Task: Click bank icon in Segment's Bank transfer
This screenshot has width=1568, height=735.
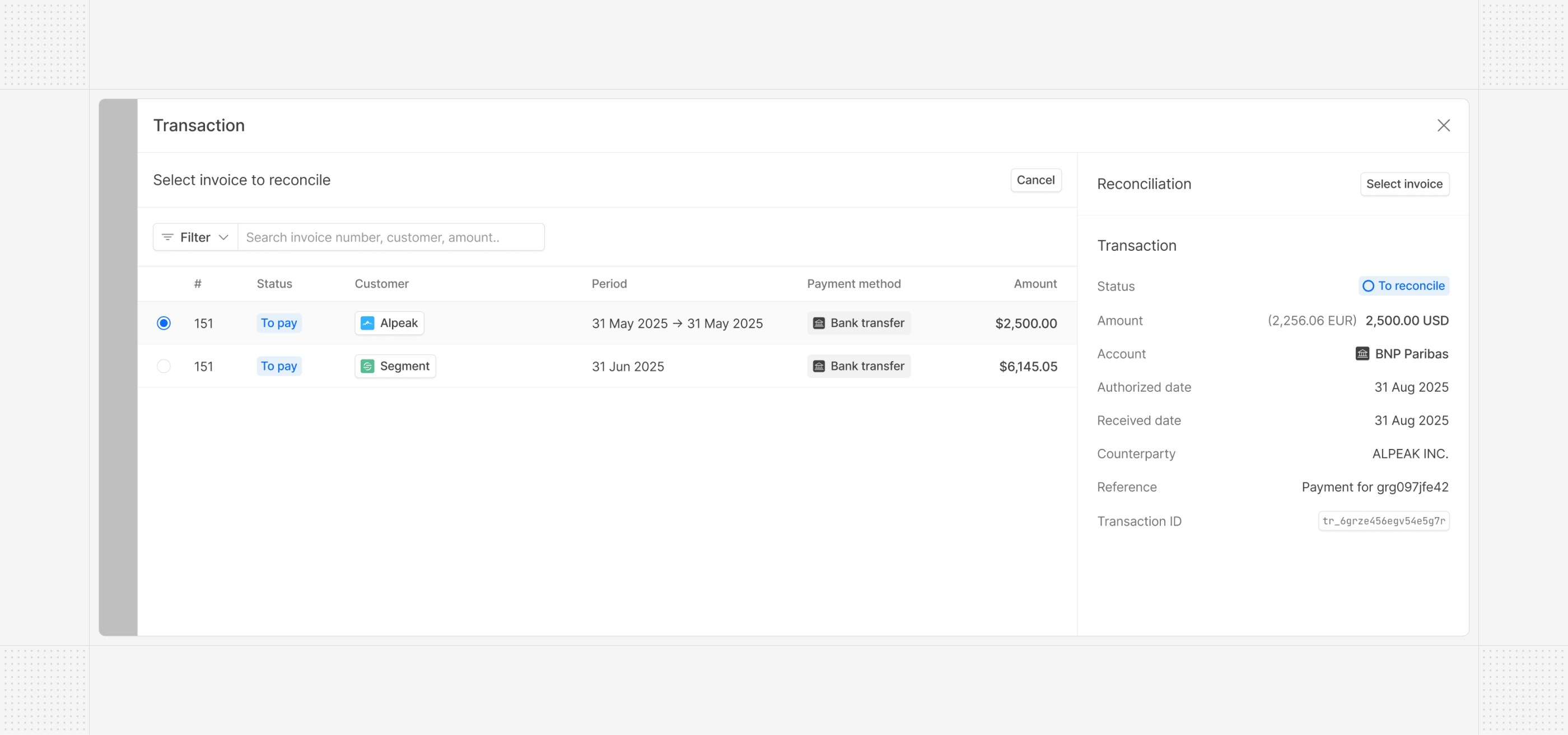Action: point(819,366)
